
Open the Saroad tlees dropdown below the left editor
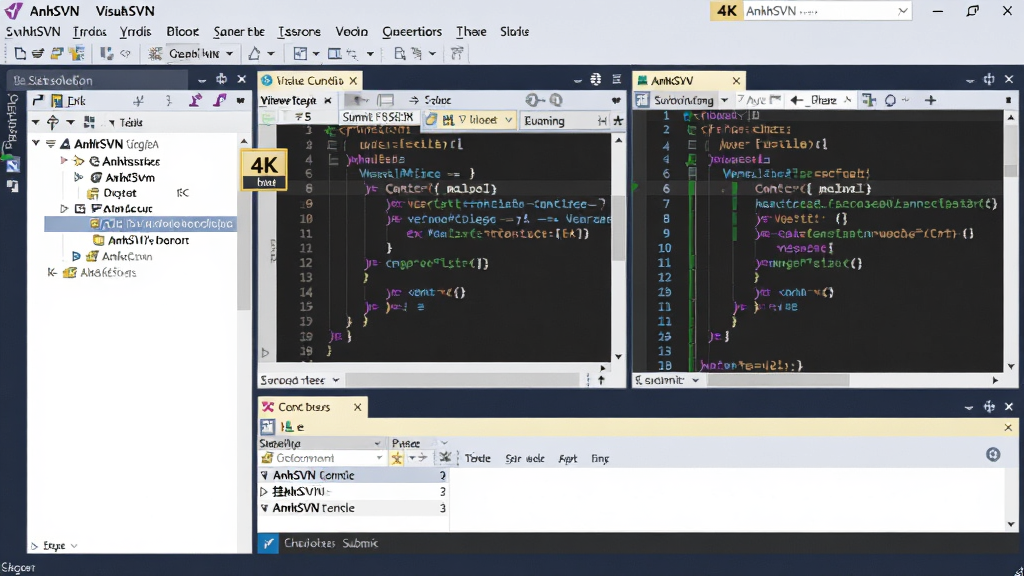(300, 379)
